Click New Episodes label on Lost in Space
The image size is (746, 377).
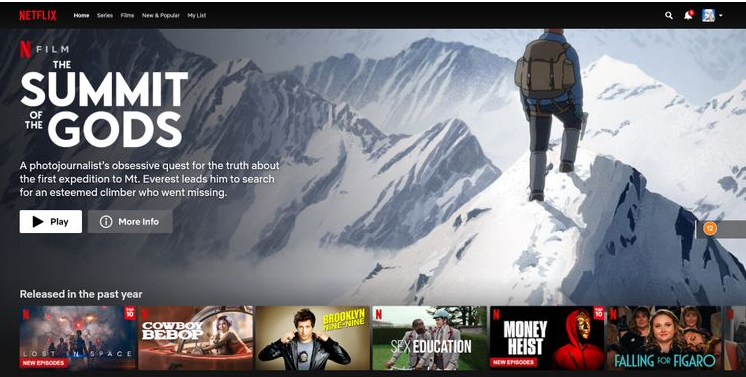[x=44, y=363]
